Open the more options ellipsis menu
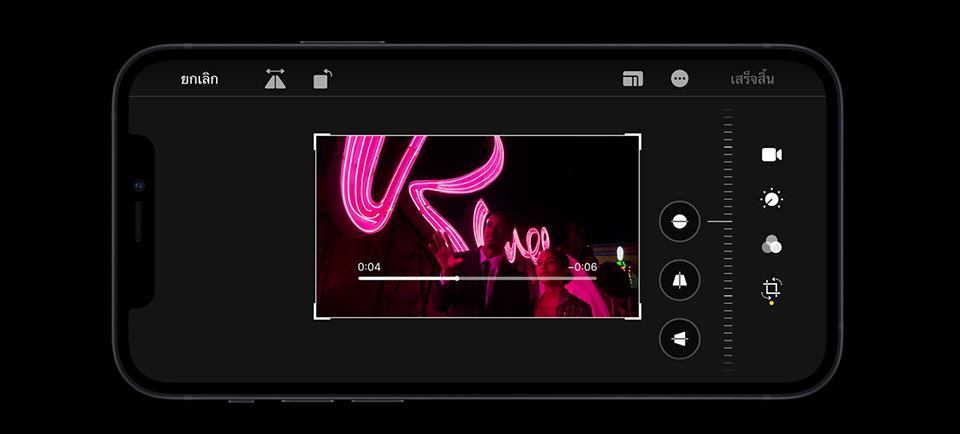This screenshot has width=960, height=434. point(680,79)
